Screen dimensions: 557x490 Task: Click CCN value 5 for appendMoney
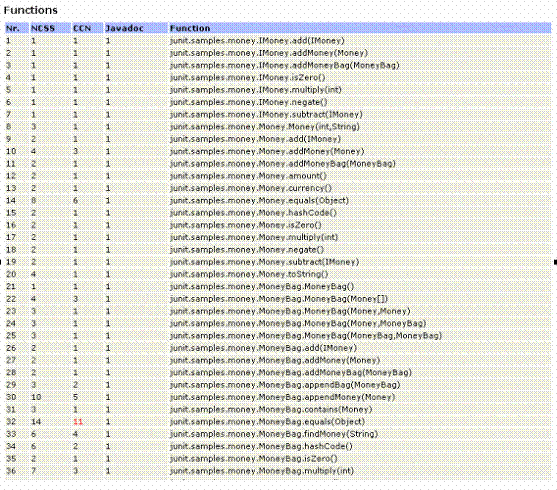(75, 397)
